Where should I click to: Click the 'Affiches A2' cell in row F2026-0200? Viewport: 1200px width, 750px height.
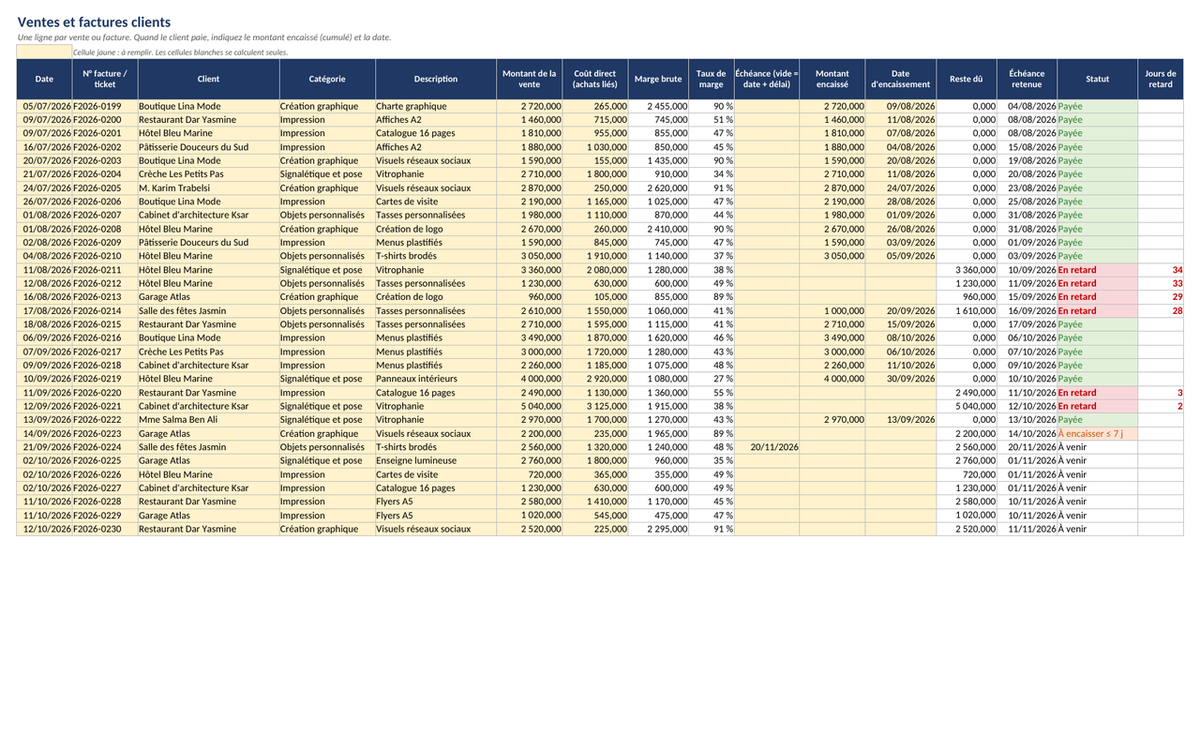[x=435, y=120]
